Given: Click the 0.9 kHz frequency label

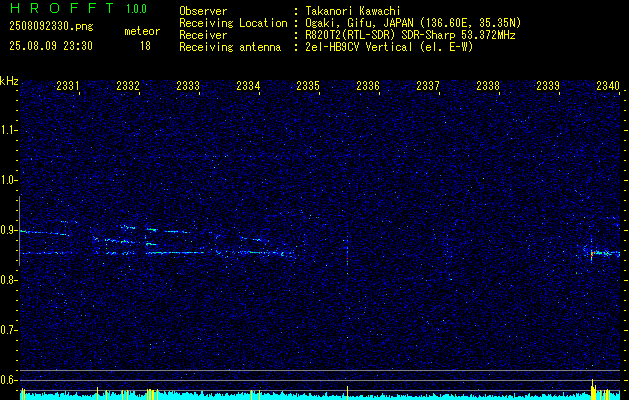Looking at the screenshot, I should click(x=8, y=230).
